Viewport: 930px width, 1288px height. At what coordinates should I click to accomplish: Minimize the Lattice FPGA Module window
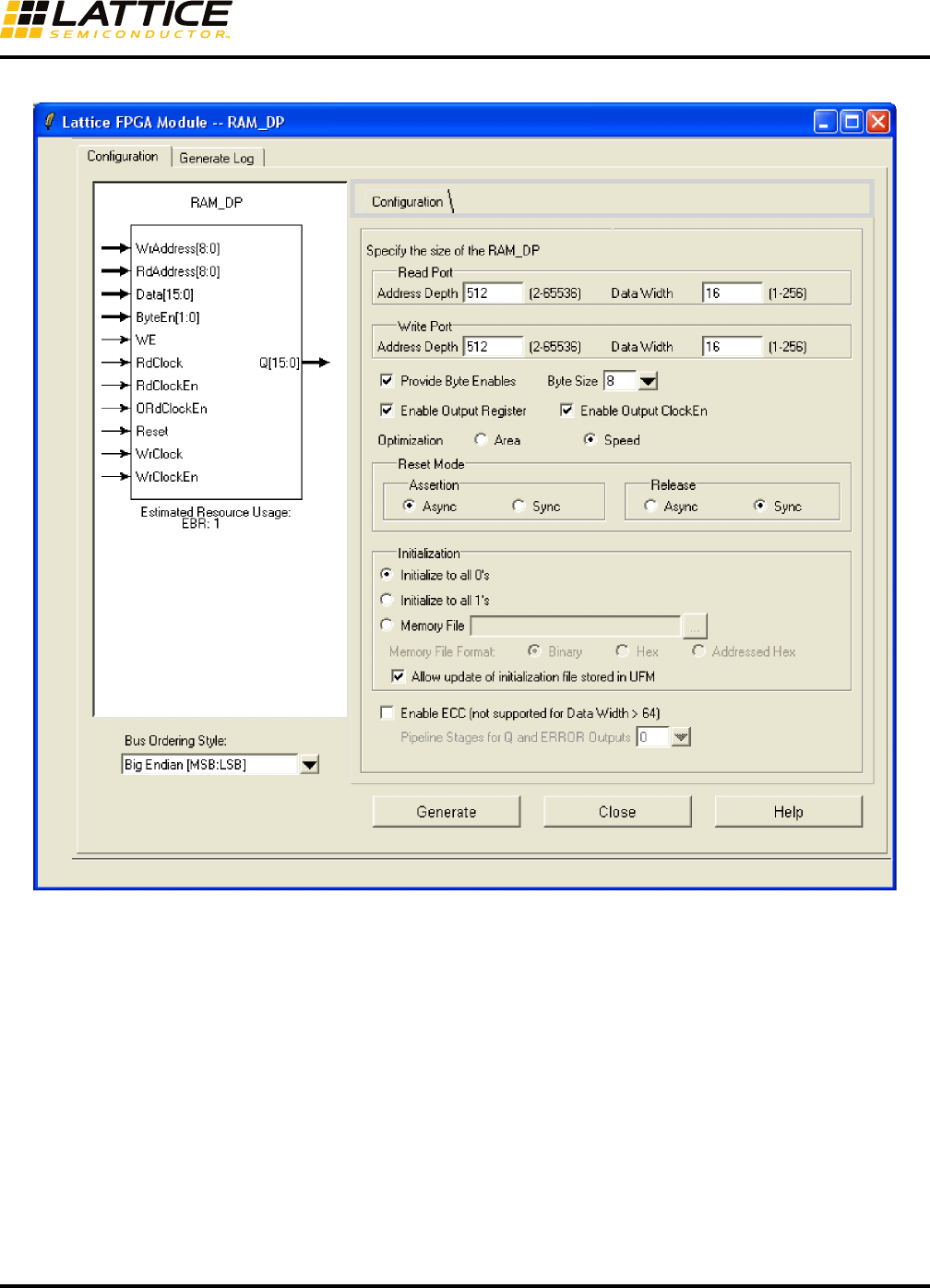pyautogui.click(x=826, y=122)
